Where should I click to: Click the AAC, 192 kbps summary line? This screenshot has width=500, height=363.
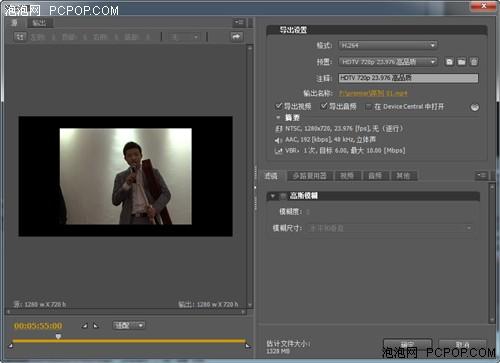(x=330, y=140)
